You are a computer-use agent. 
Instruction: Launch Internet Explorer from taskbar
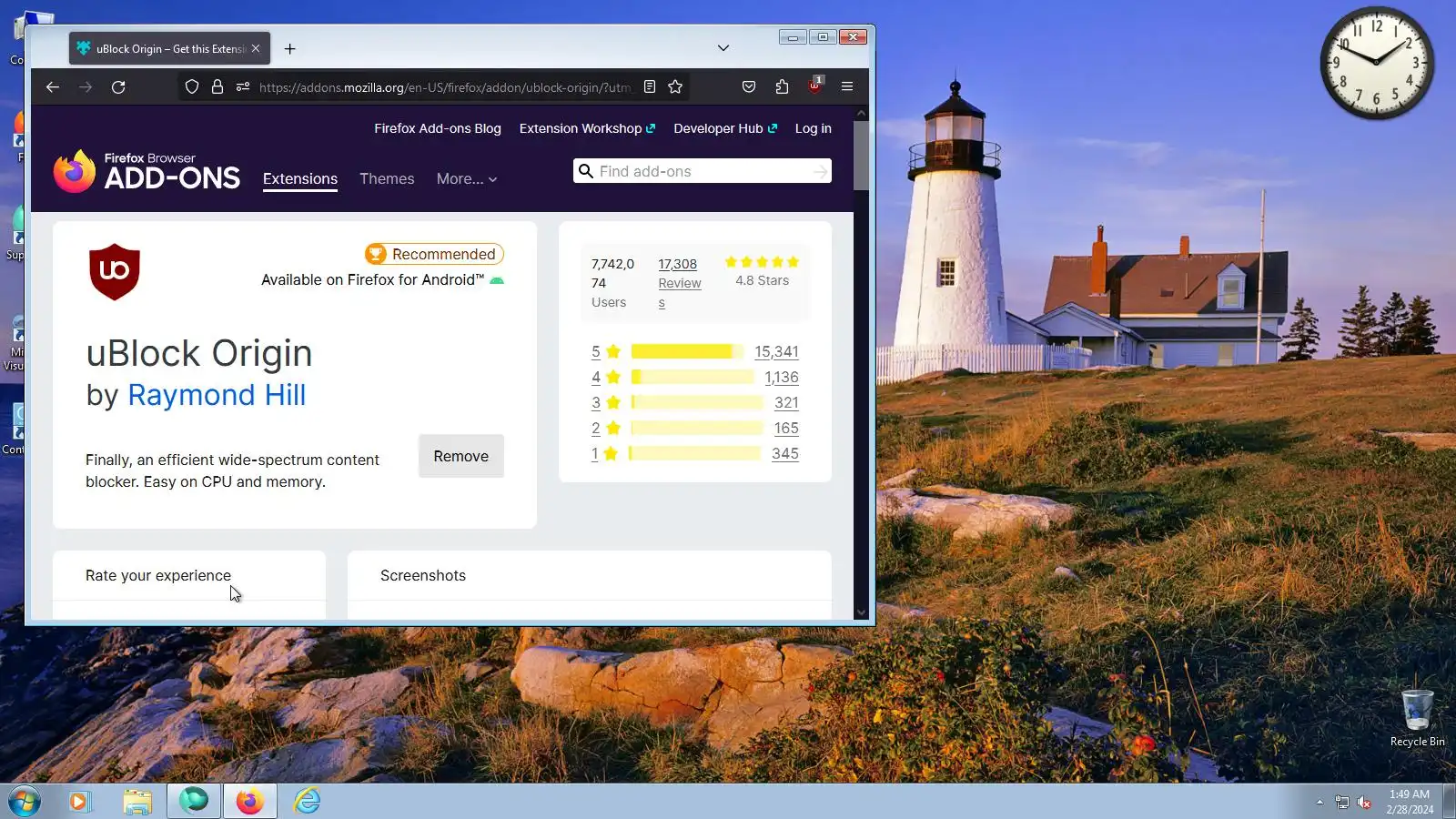click(x=307, y=802)
